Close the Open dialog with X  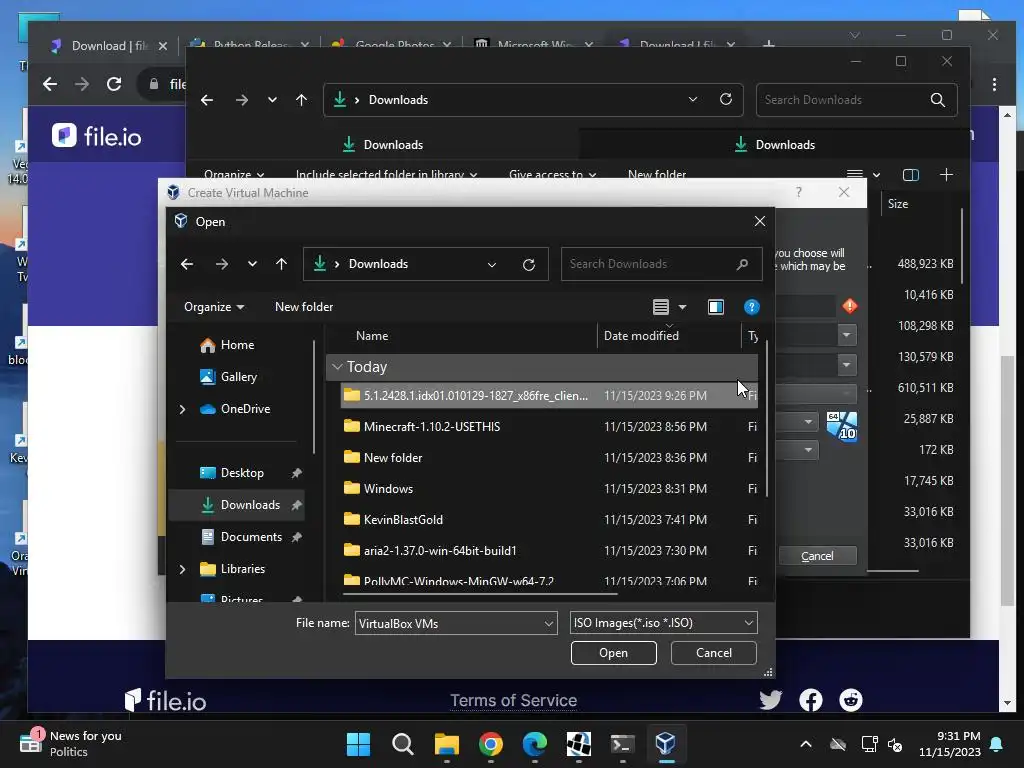point(760,221)
